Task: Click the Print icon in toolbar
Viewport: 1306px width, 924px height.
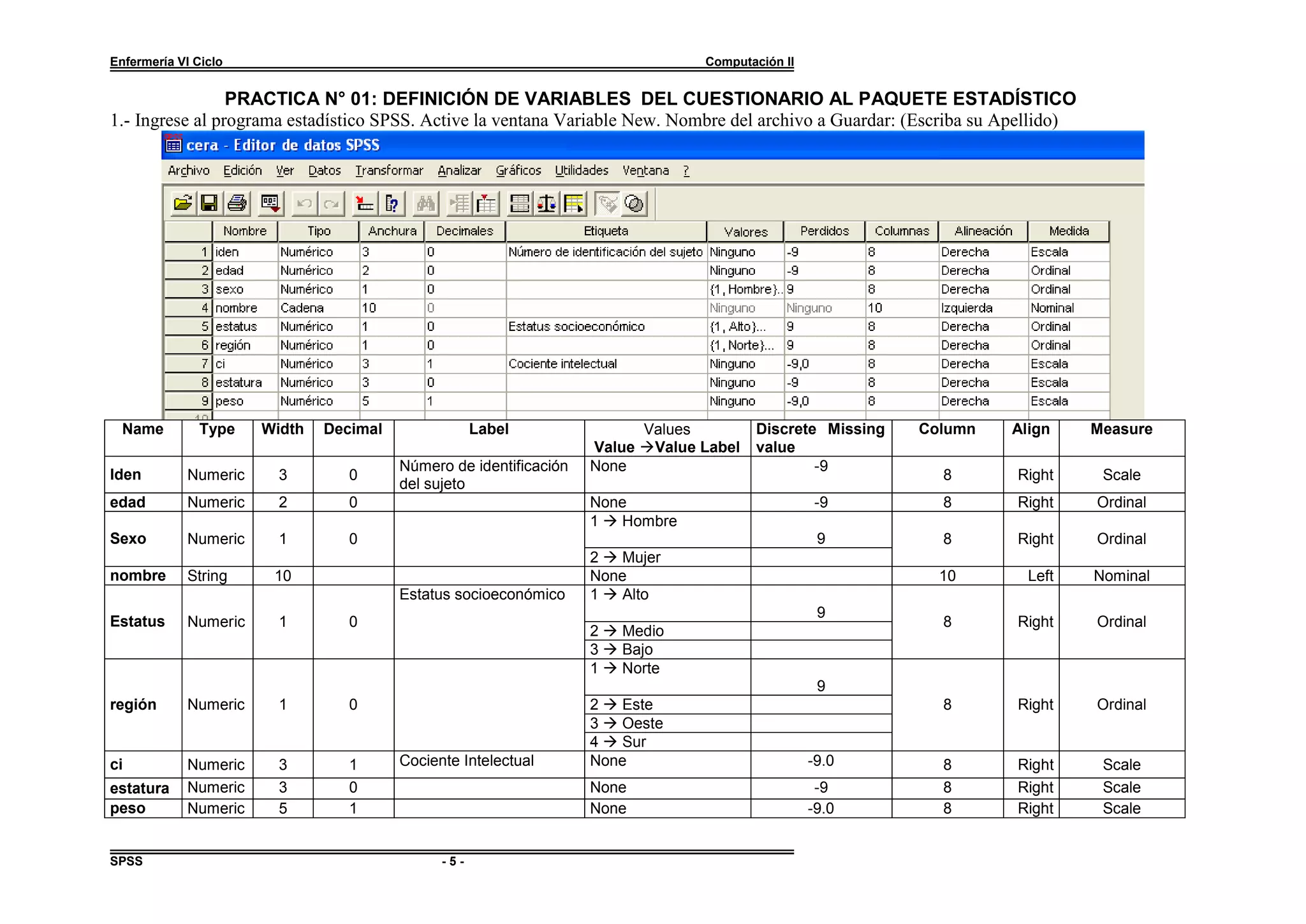Action: (237, 203)
